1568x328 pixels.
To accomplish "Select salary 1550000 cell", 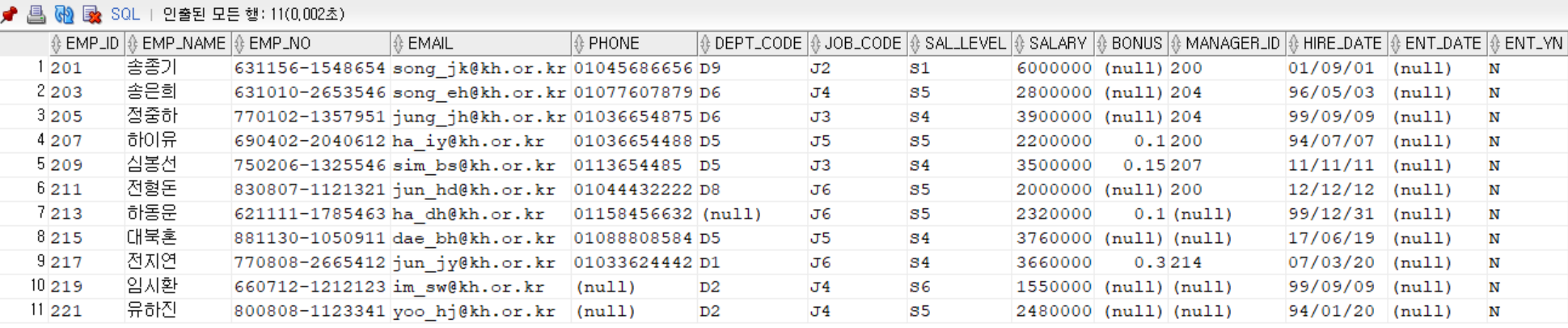I will [x=1052, y=287].
